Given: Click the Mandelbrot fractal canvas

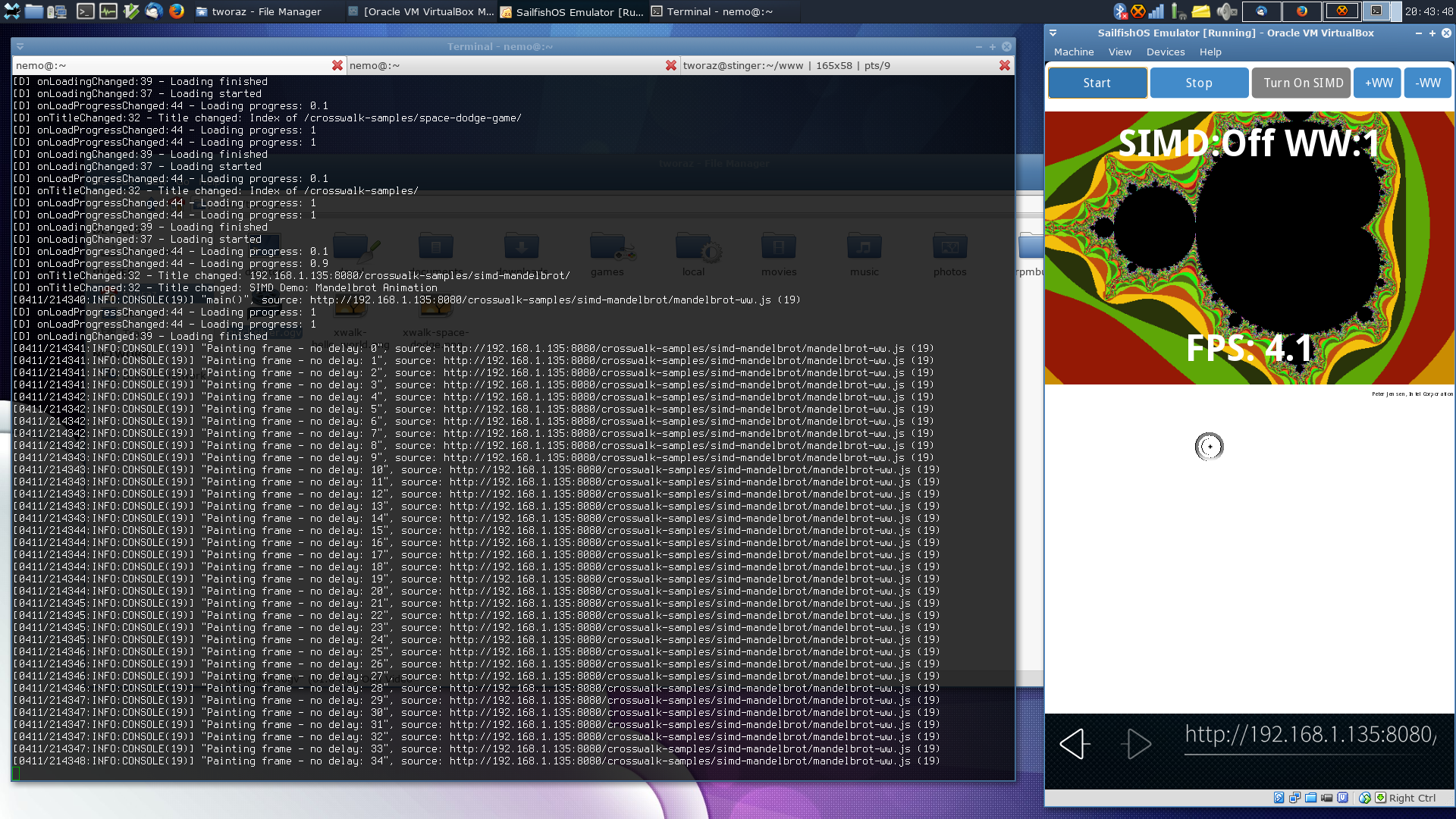Looking at the screenshot, I should (1249, 248).
